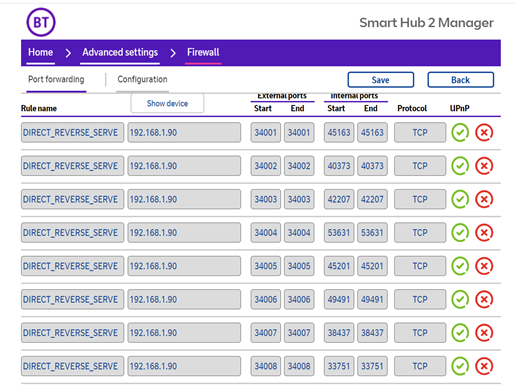
Task: Click IP address field in the 34001 row
Action: [184, 132]
